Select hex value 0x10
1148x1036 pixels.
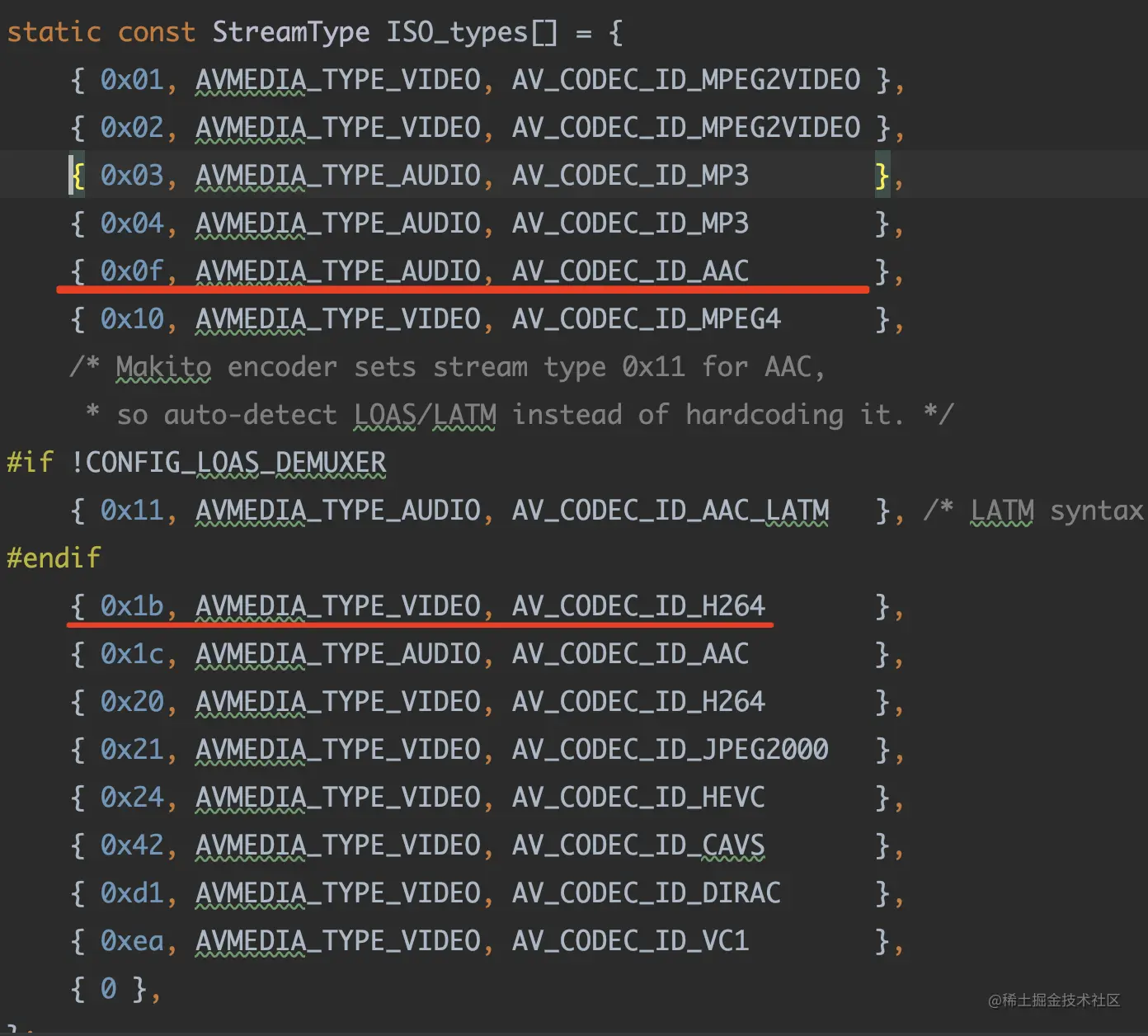point(132,319)
